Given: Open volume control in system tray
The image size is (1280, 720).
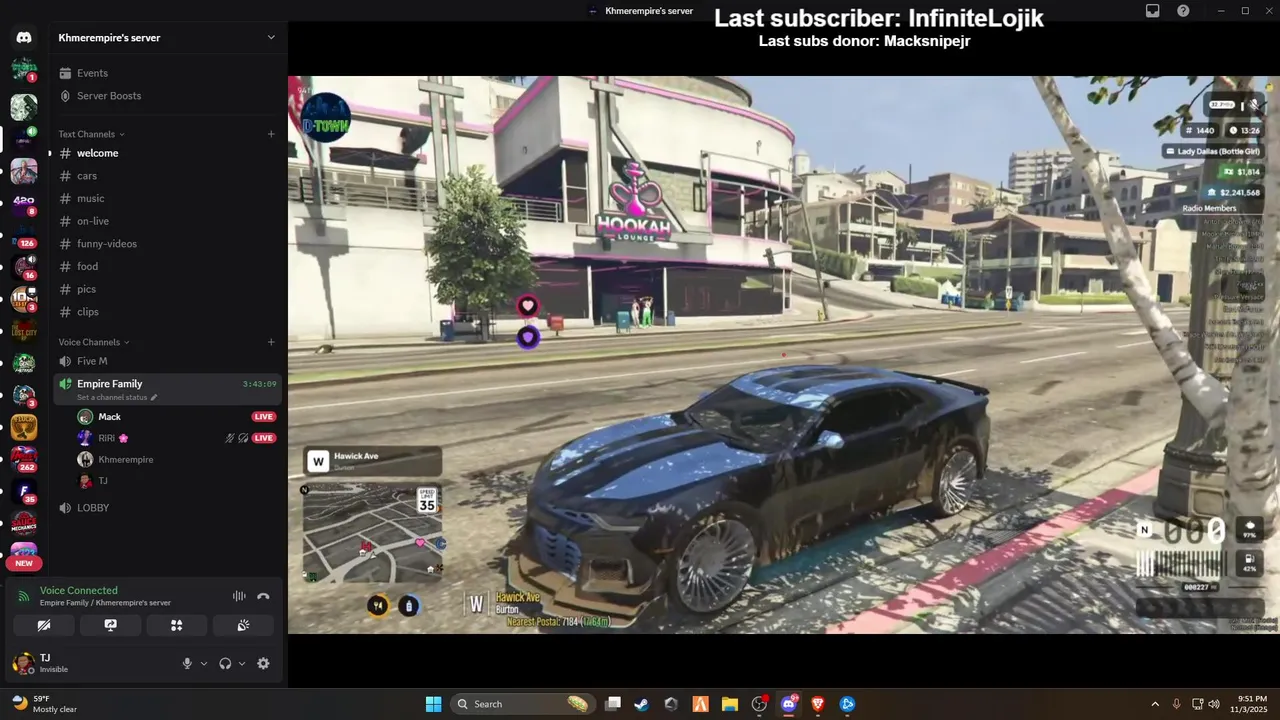Looking at the screenshot, I should (1214, 704).
